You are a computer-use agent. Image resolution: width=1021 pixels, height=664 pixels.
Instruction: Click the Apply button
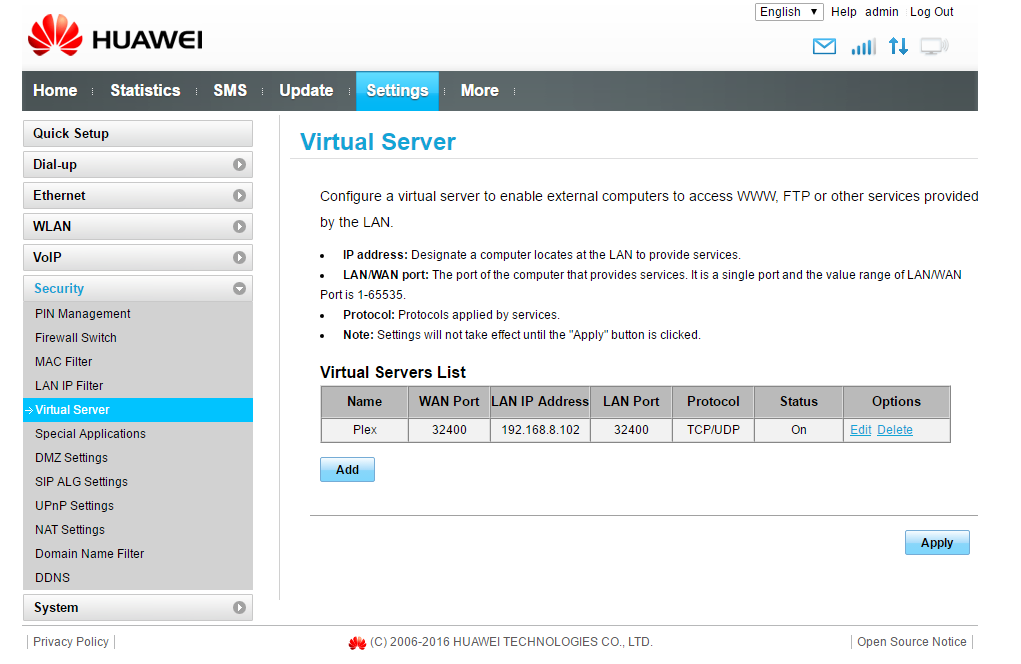(x=937, y=543)
